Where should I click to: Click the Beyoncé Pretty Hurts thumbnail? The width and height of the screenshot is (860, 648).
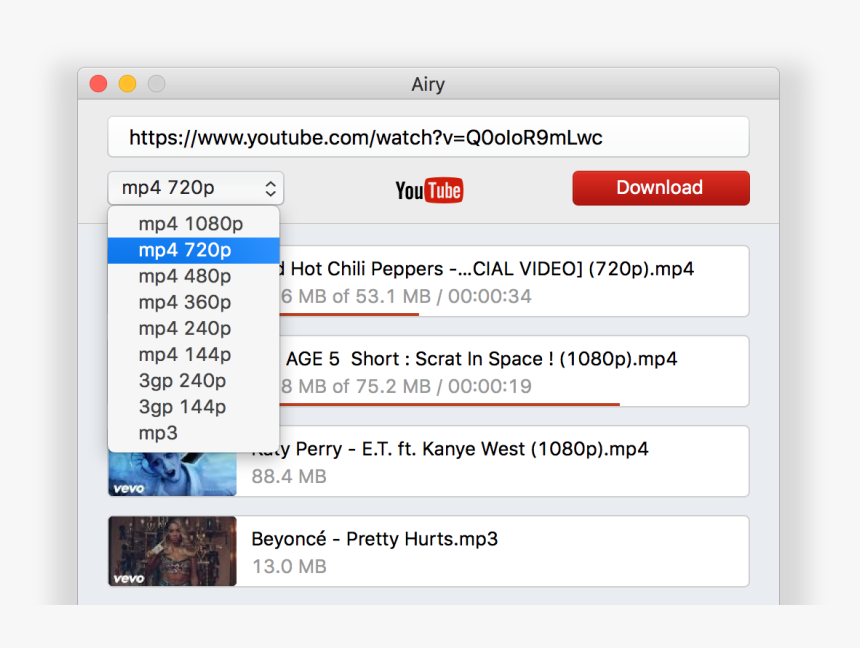tap(172, 551)
